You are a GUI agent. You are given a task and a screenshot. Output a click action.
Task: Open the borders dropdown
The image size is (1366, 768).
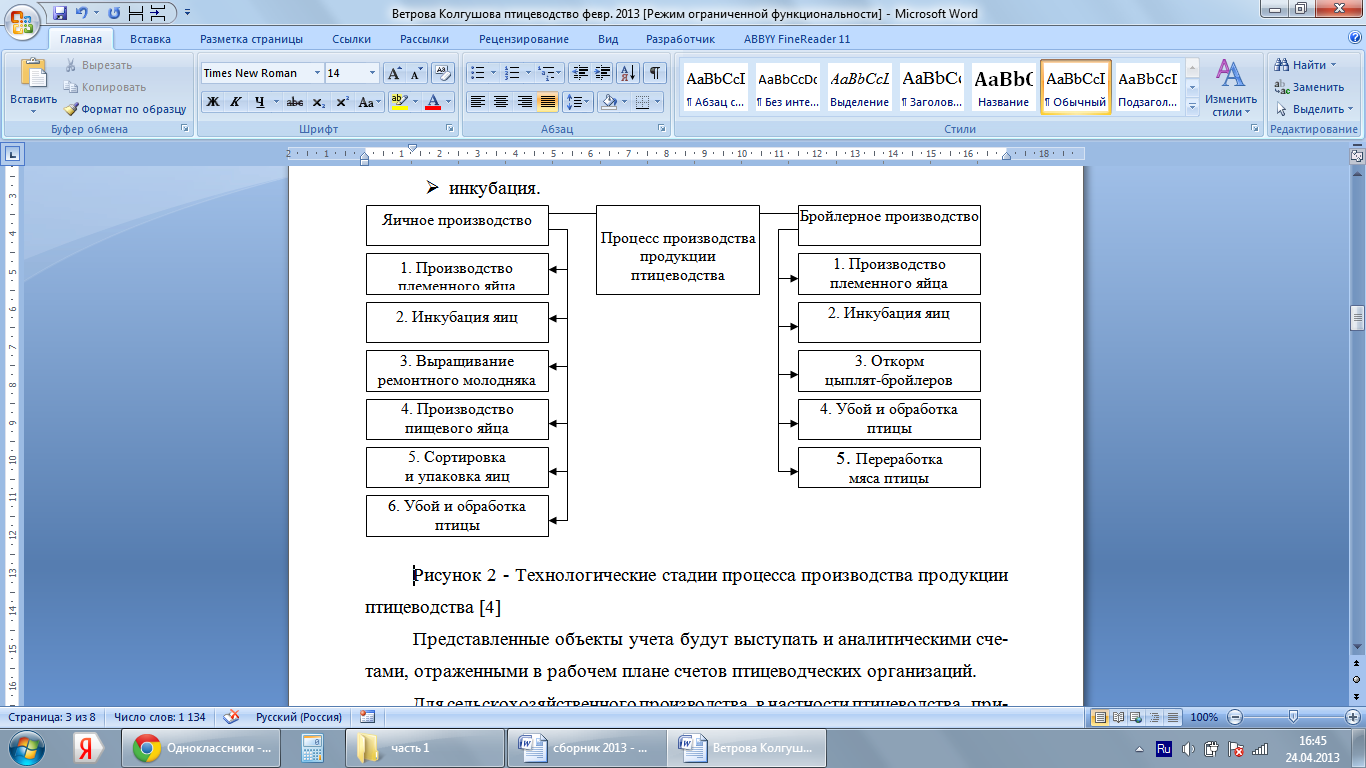657,102
